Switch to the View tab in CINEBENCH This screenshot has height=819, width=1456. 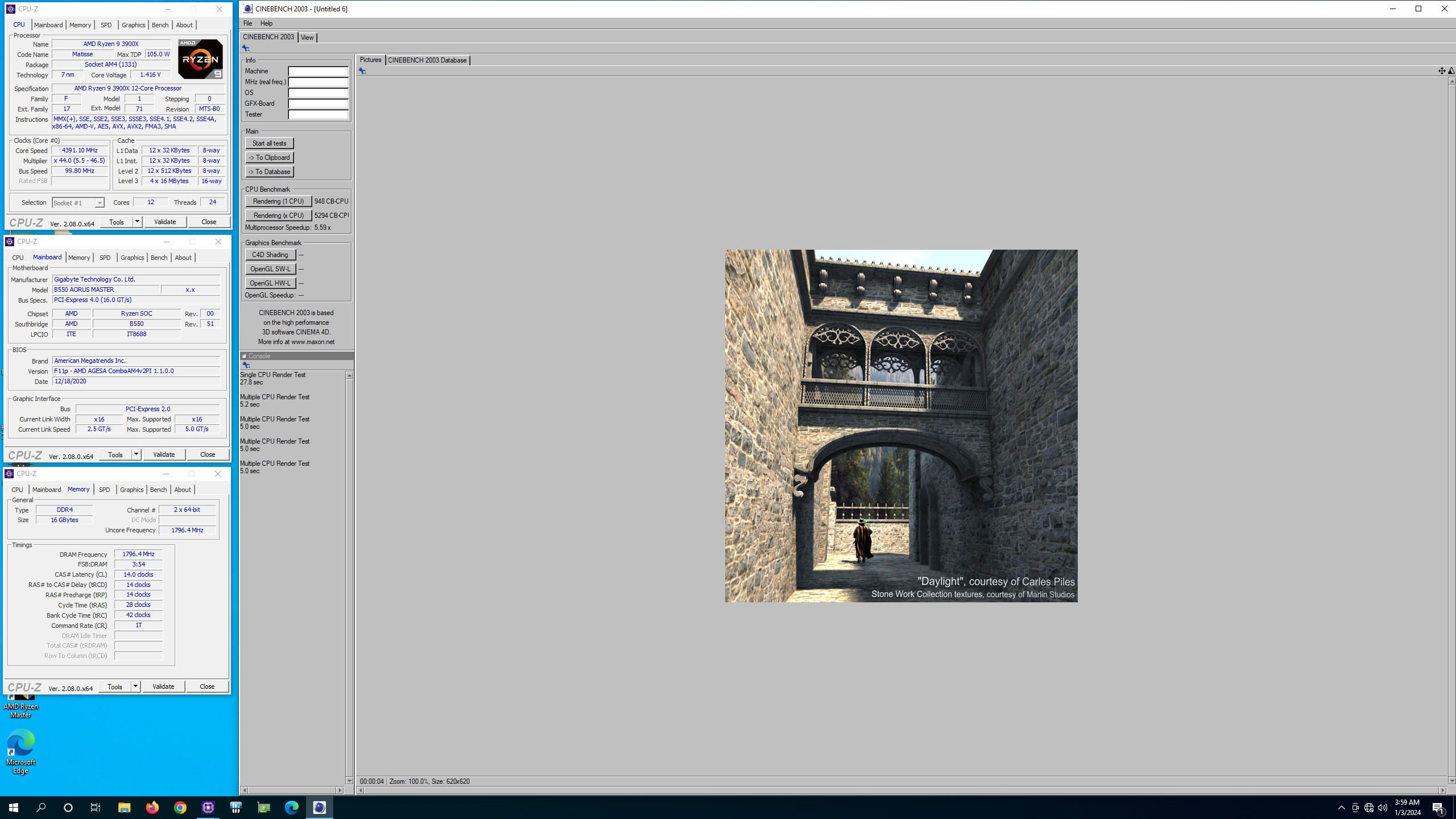coord(307,38)
